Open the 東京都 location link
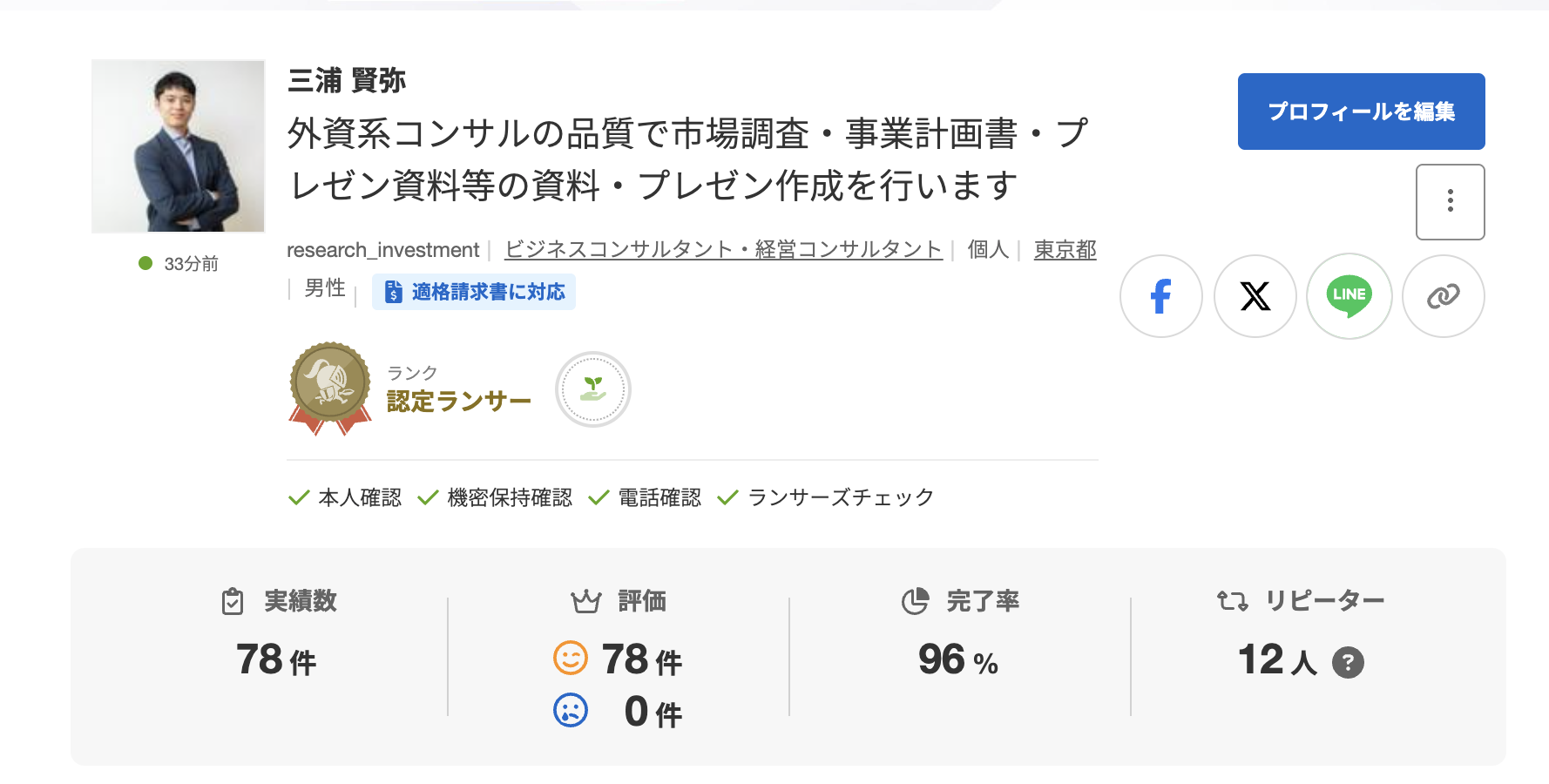Screen dimensions: 1549x784 click(1065, 250)
